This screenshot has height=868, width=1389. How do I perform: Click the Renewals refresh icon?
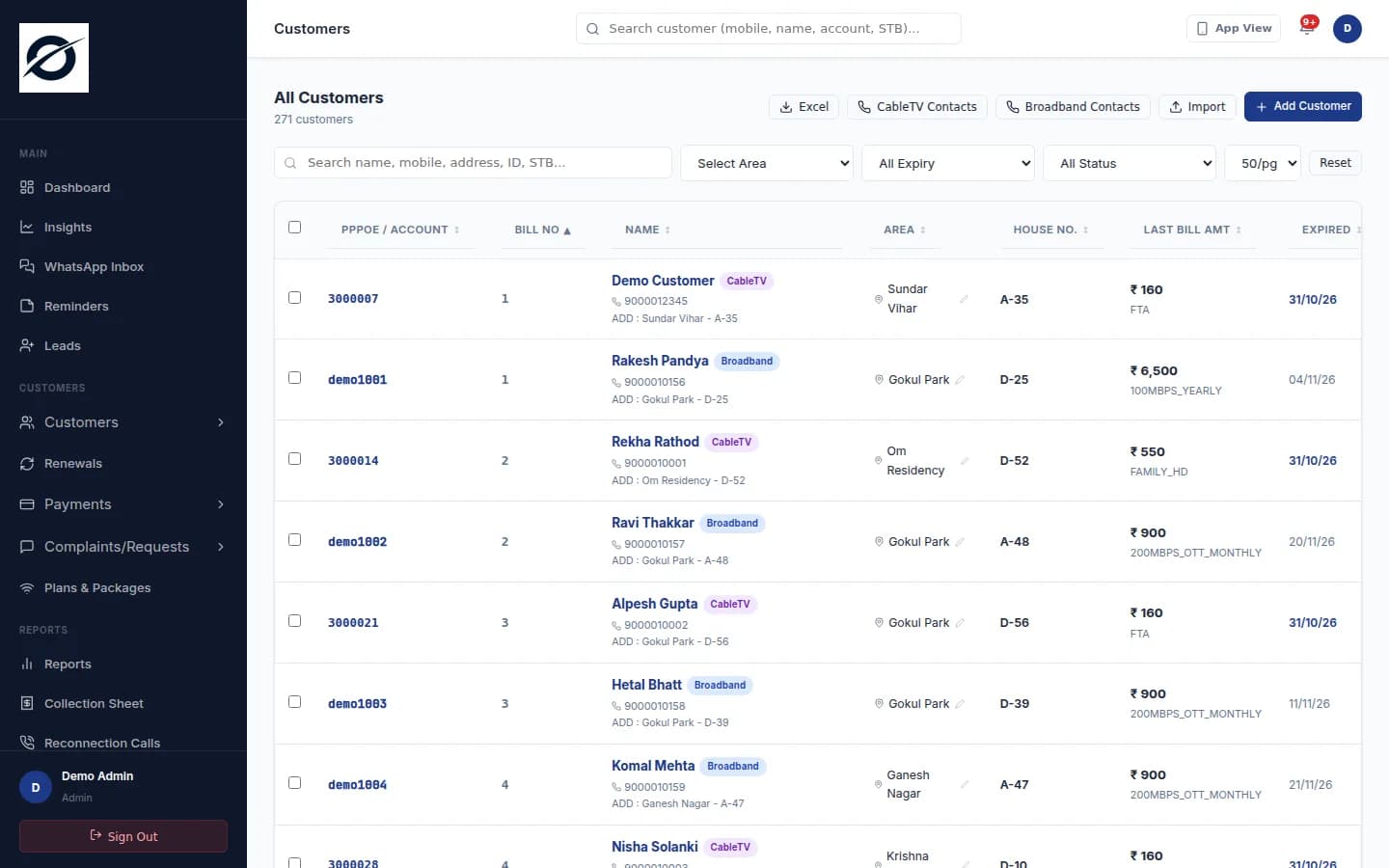27,464
